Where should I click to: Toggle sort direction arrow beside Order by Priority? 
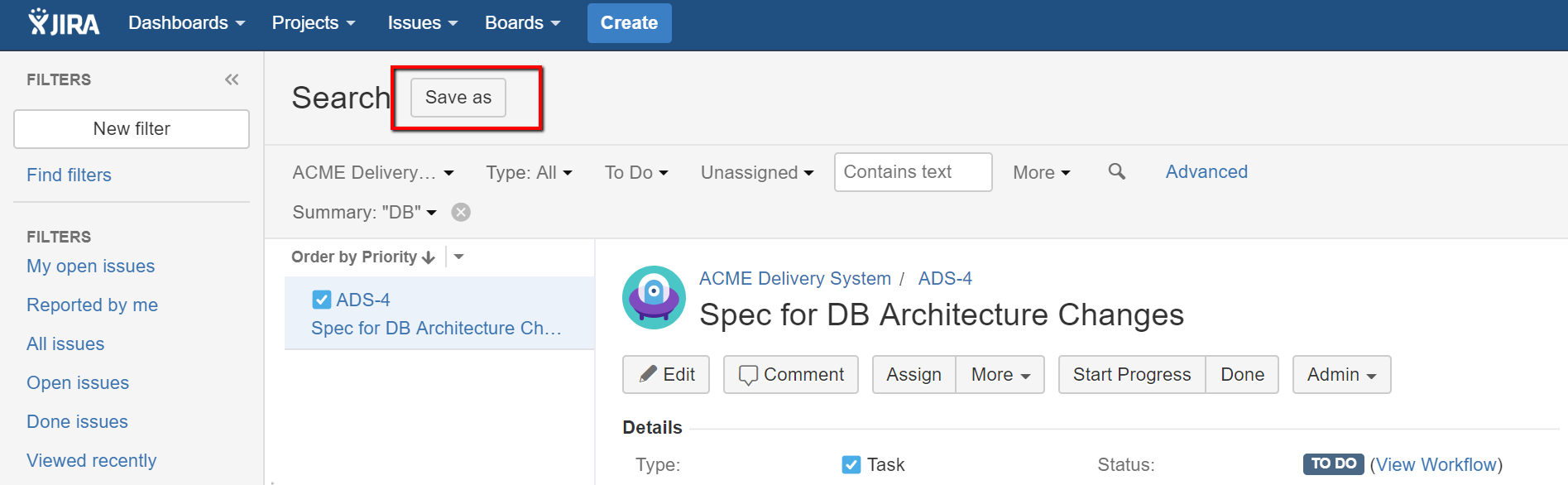click(x=429, y=257)
